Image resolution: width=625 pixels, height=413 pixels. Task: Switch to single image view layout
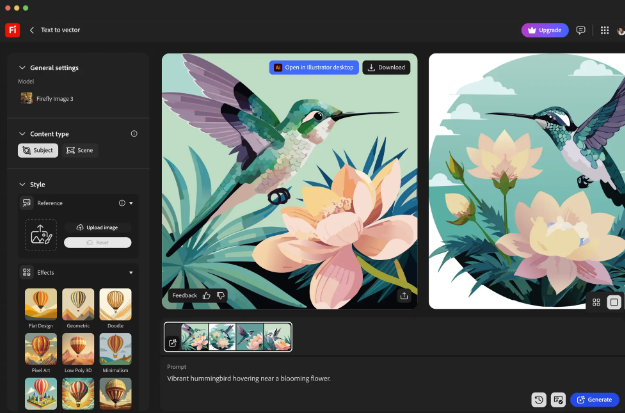pyautogui.click(x=614, y=302)
